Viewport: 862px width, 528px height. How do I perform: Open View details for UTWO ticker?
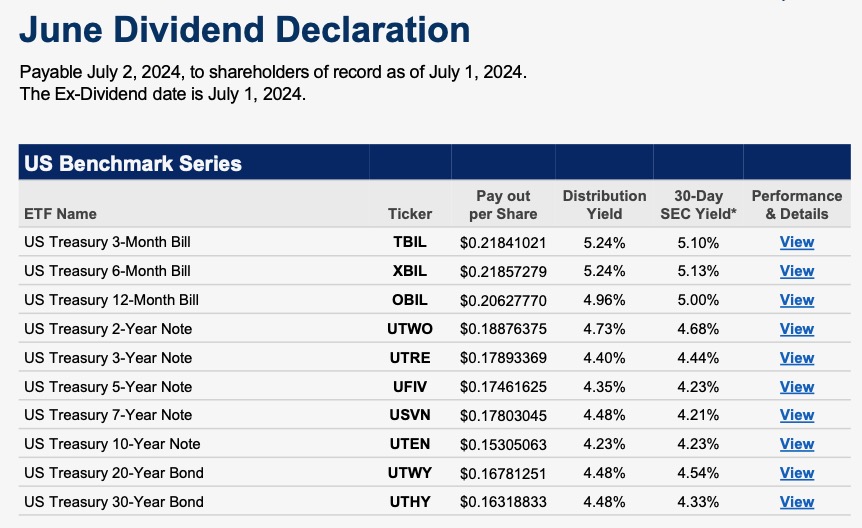[797, 329]
